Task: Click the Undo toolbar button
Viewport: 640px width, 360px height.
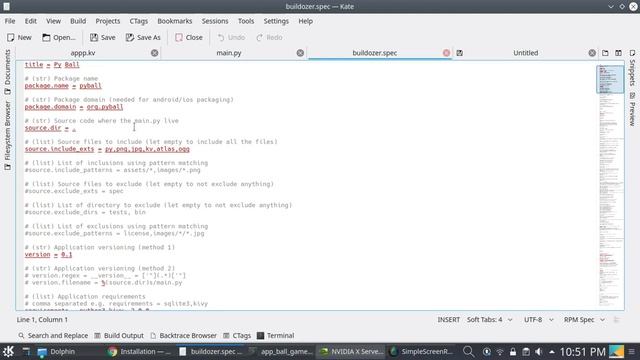Action: [x=231, y=37]
